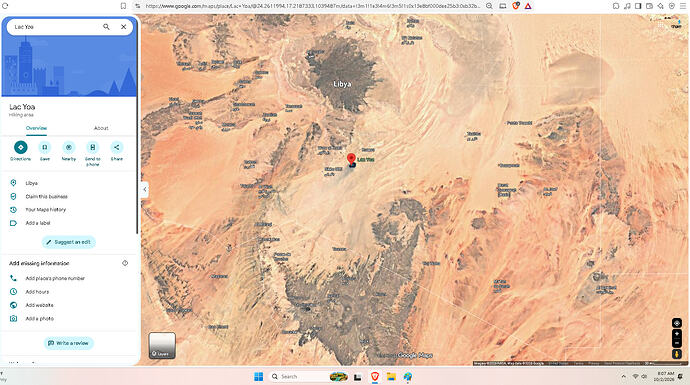Open the browser hamburger main menu
This screenshot has width=690, height=385.
pos(683,6)
